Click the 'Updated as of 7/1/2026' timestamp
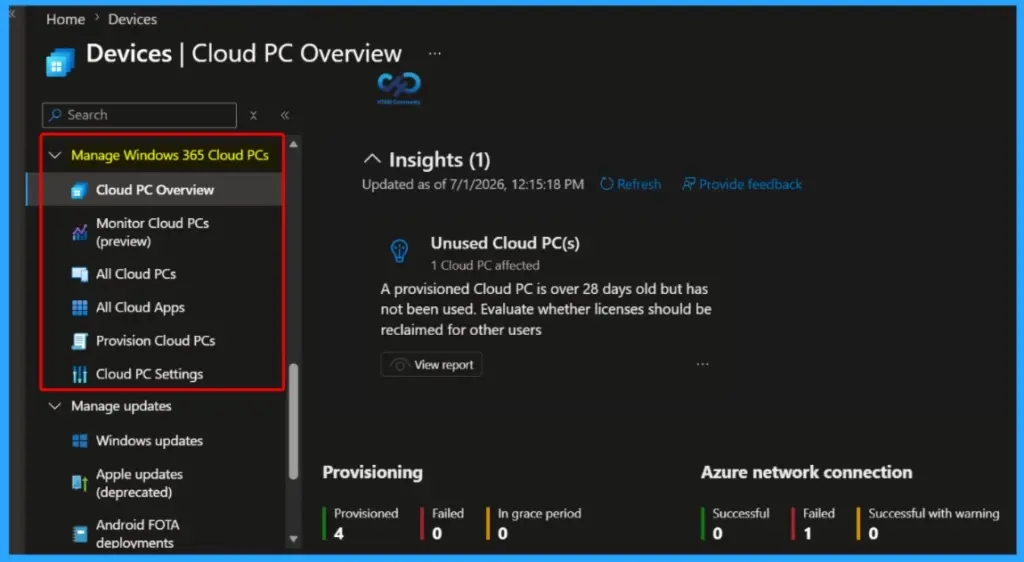This screenshot has width=1024, height=562. [473, 184]
